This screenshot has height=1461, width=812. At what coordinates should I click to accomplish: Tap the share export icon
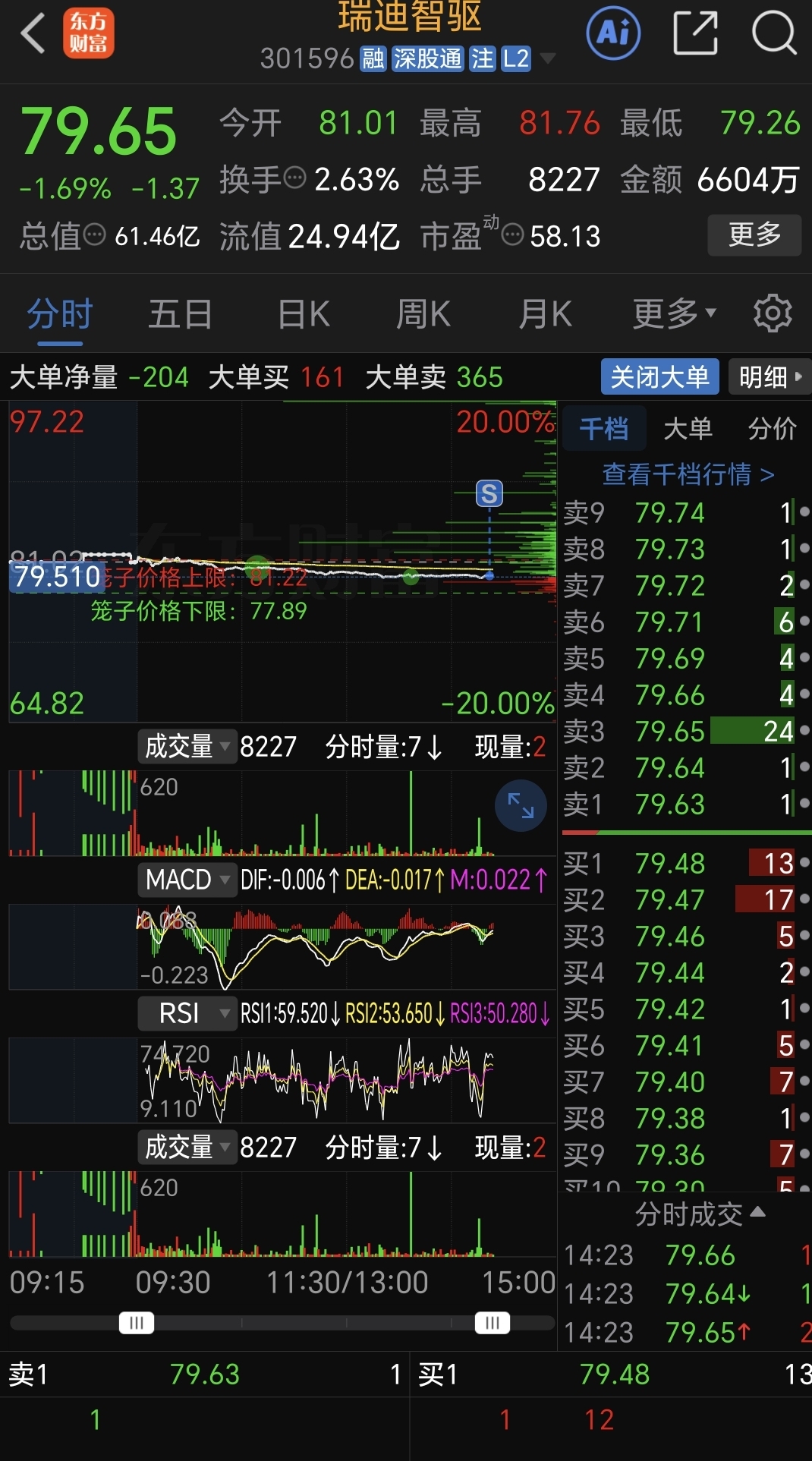(695, 33)
